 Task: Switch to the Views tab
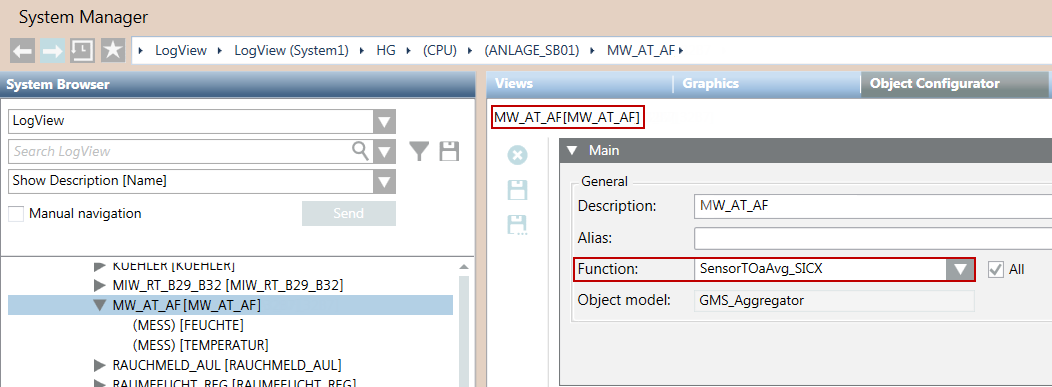[x=514, y=84]
